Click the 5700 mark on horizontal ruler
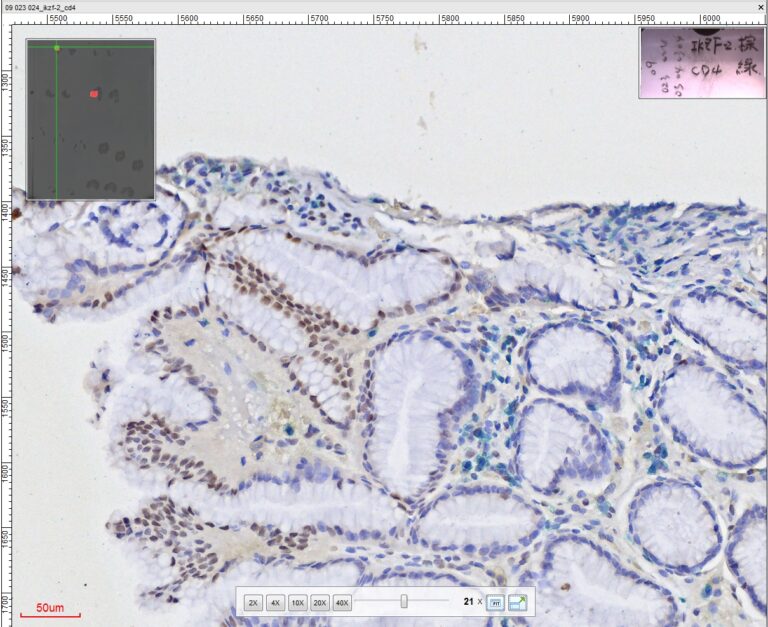 (319, 18)
